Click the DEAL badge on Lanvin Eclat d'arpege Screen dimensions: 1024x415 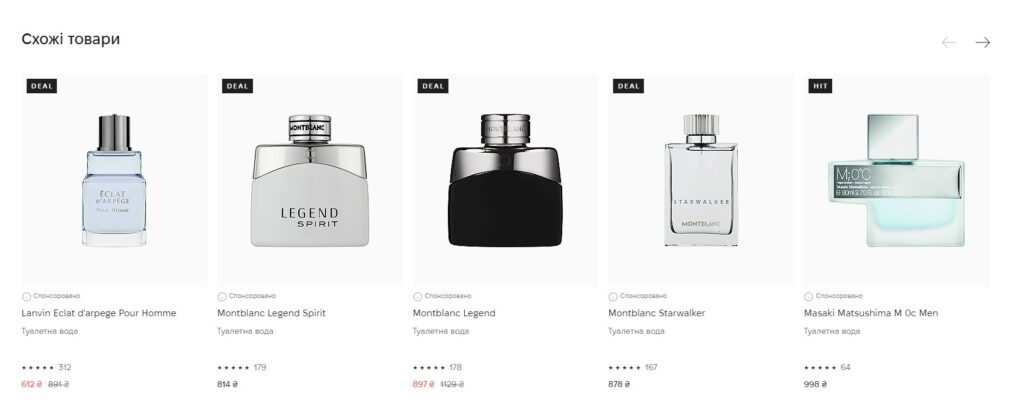tap(42, 86)
